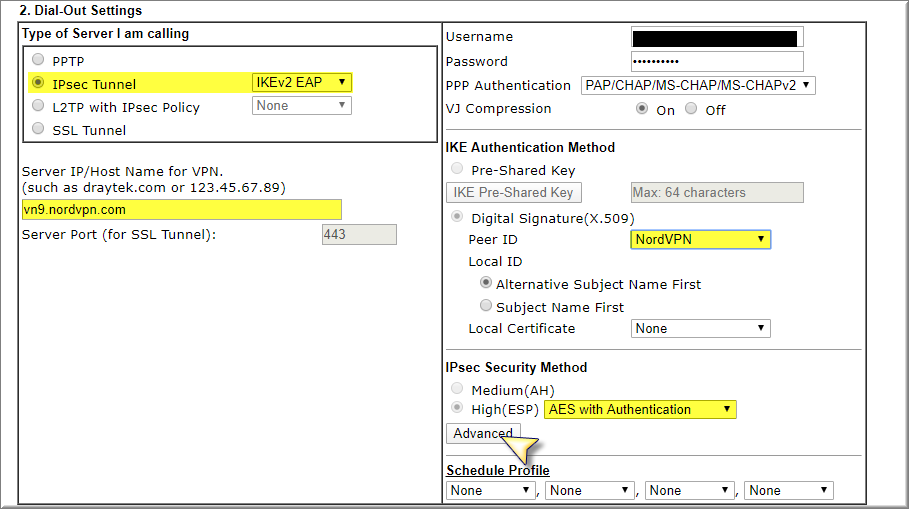This screenshot has width=909, height=509.
Task: Select Subject Name First option
Action: coord(486,306)
